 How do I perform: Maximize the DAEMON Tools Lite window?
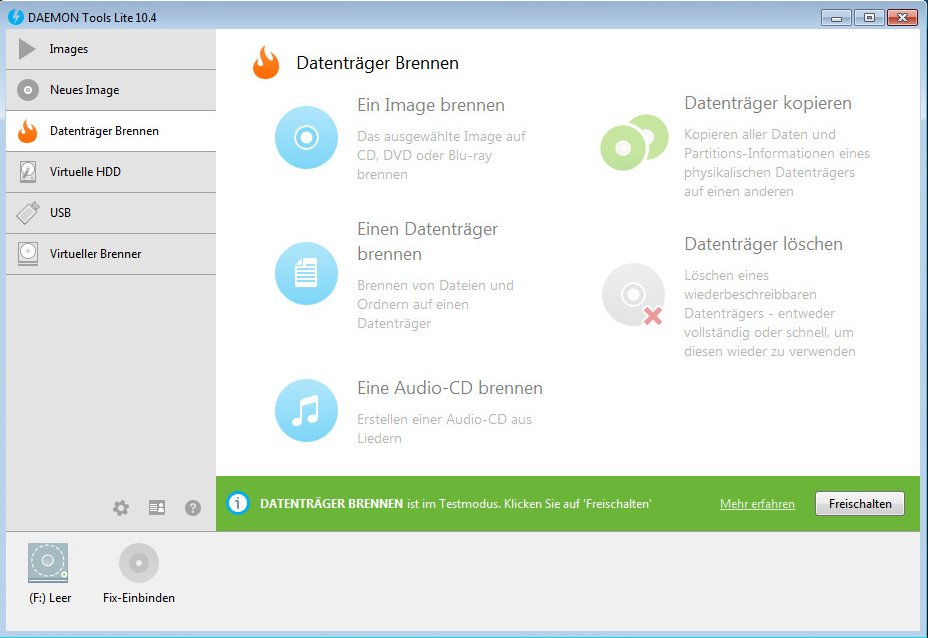coord(869,18)
